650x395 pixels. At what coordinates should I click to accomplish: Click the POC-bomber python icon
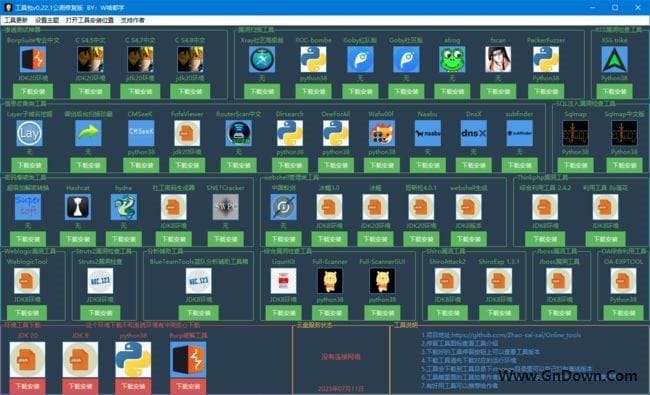coord(313,59)
